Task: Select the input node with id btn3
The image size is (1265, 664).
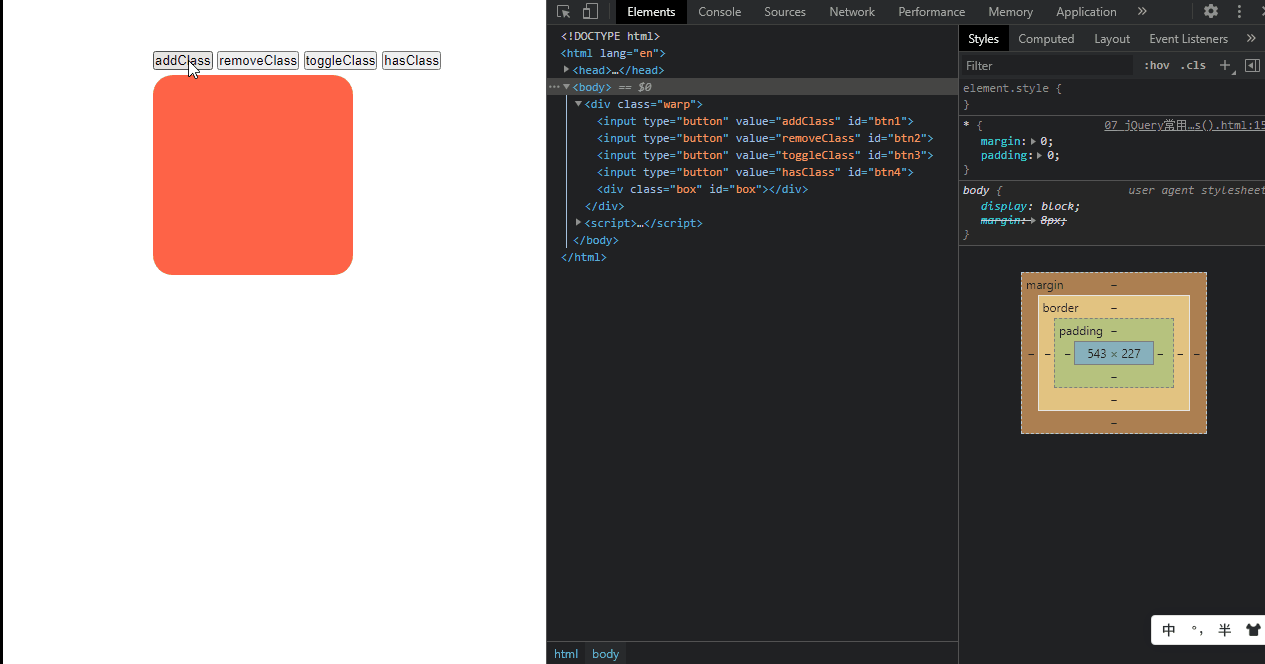Action: [765, 155]
